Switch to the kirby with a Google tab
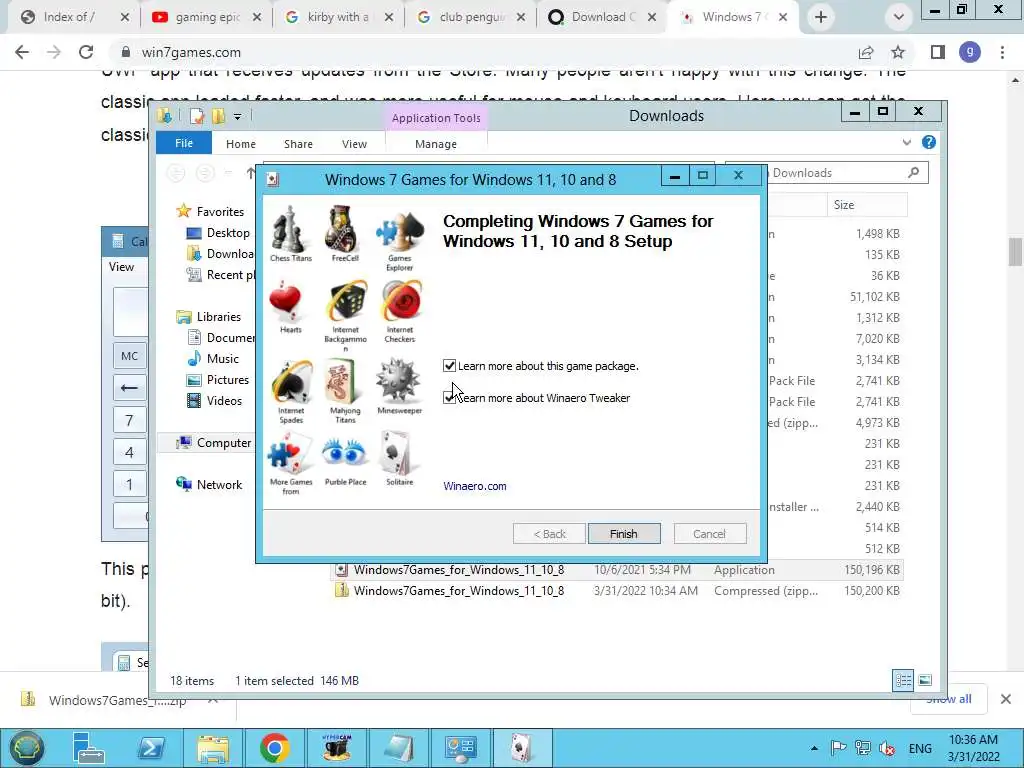The height and width of the screenshot is (768, 1024). point(339,17)
